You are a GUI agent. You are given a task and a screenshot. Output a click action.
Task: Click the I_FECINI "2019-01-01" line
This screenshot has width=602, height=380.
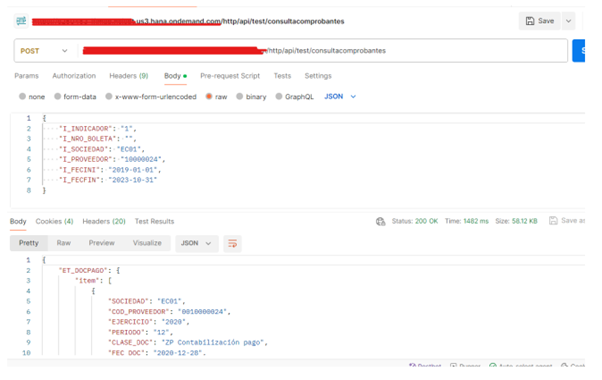coord(110,170)
